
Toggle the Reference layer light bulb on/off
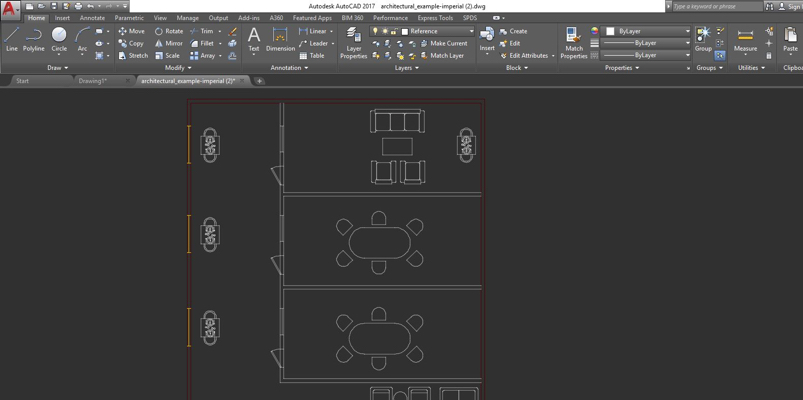click(x=376, y=31)
